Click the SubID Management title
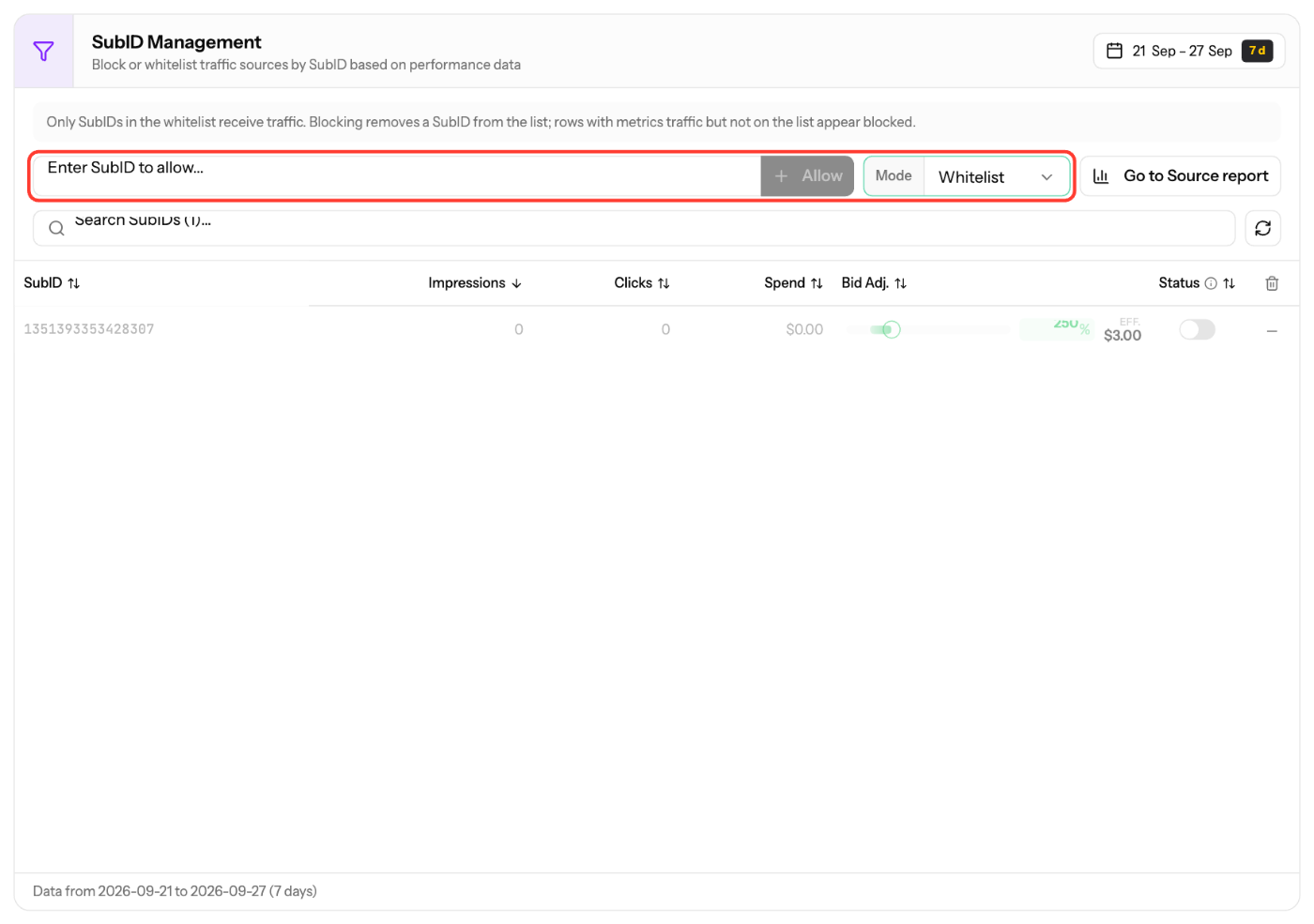 (x=176, y=42)
